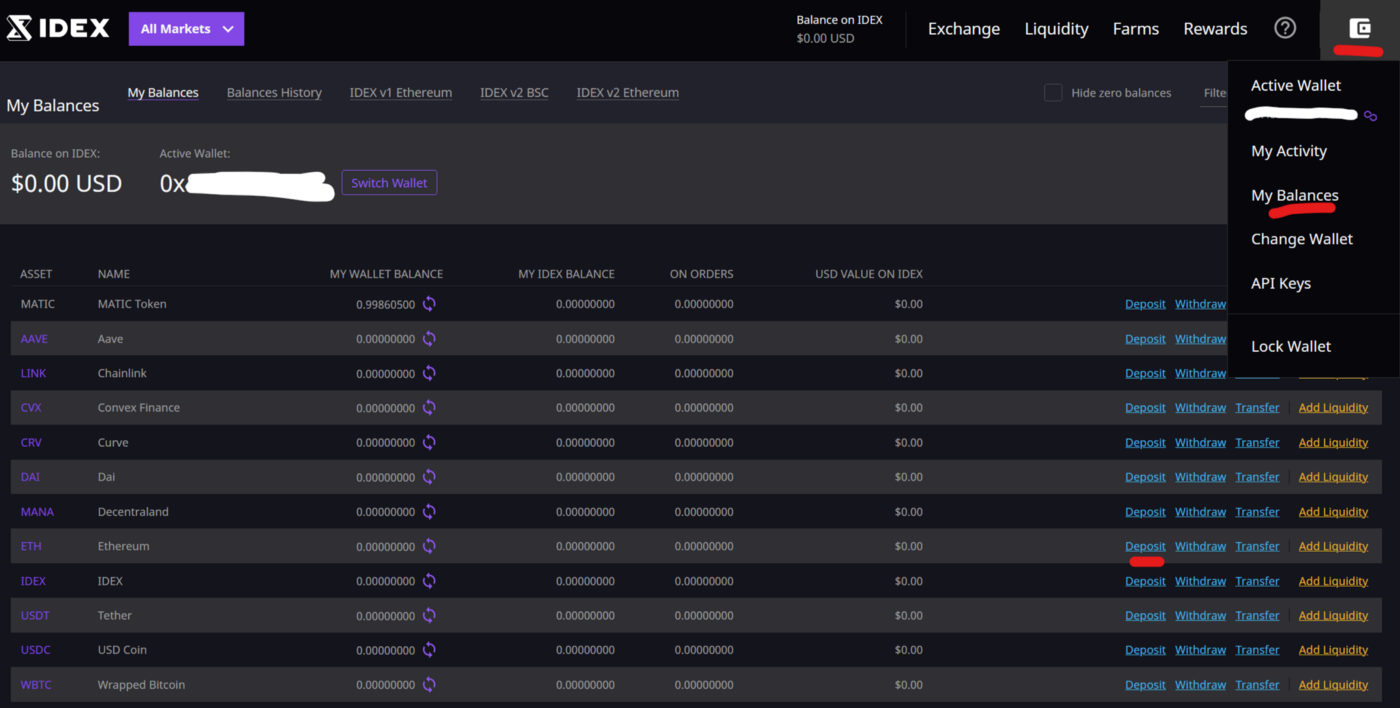1400x708 pixels.
Task: Select Change Wallet in the wallet menu
Action: pyautogui.click(x=1302, y=239)
